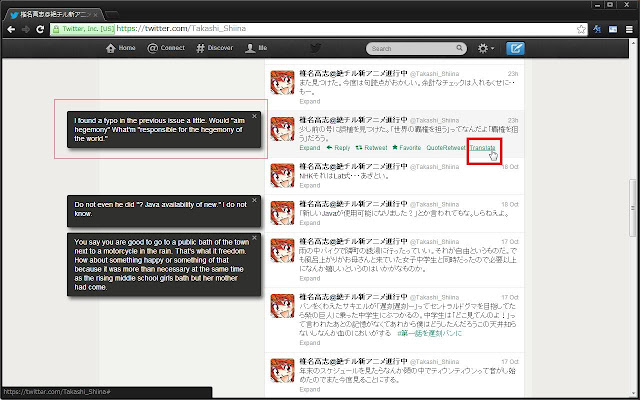The width and height of the screenshot is (640, 400).
Task: Click the avatar of the Java tweet
Action: coord(282,213)
